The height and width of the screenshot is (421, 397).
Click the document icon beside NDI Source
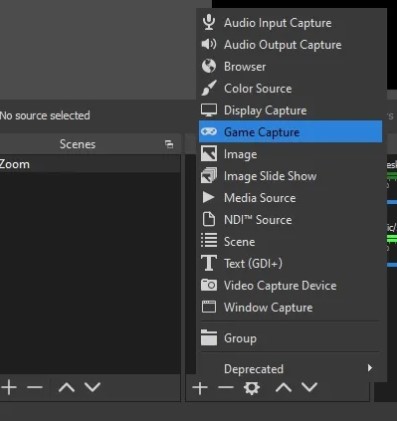pos(209,219)
